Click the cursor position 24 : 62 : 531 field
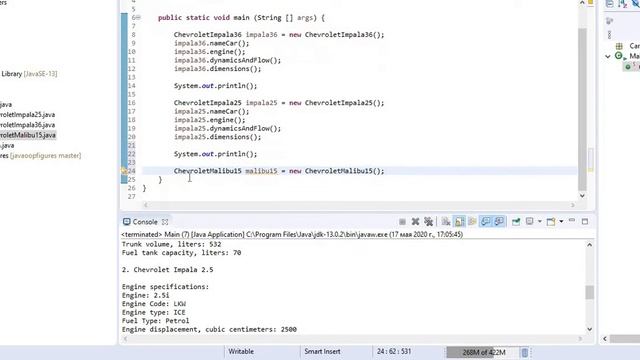The width and height of the screenshot is (640, 360). [394, 351]
